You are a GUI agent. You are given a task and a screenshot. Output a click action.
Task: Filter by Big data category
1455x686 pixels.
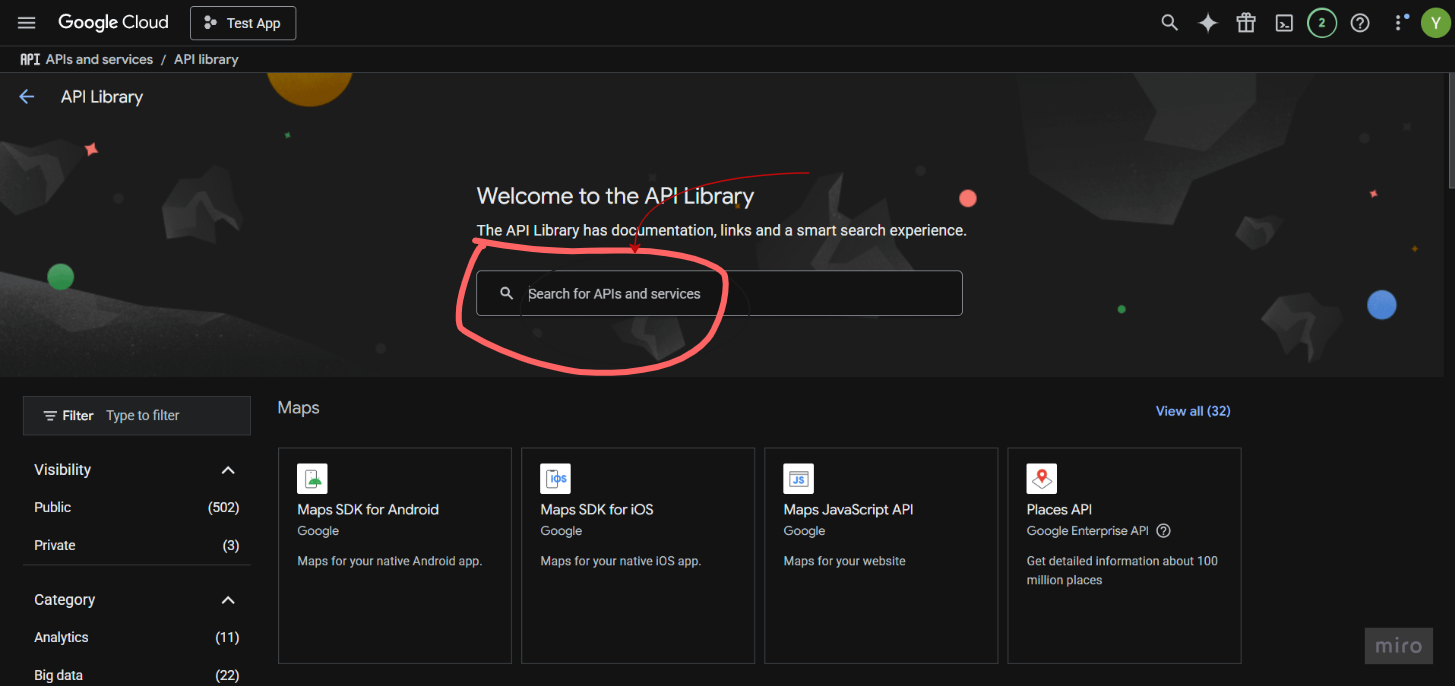[58, 675]
